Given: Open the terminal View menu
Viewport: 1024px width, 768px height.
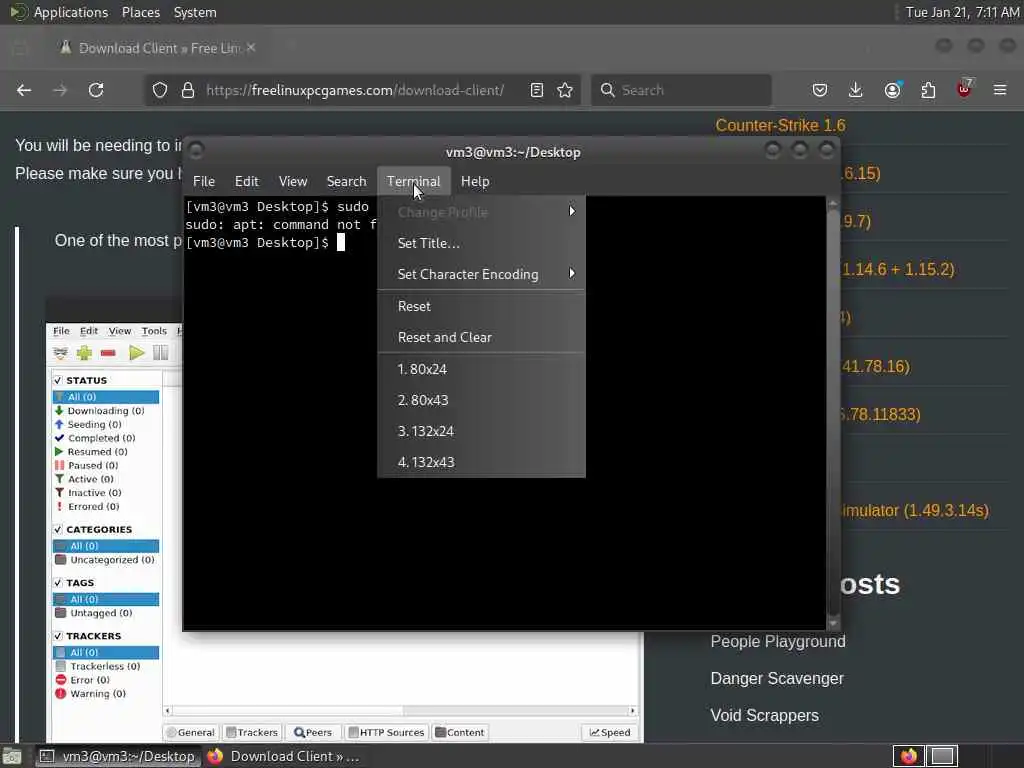Looking at the screenshot, I should pyautogui.click(x=293, y=182).
